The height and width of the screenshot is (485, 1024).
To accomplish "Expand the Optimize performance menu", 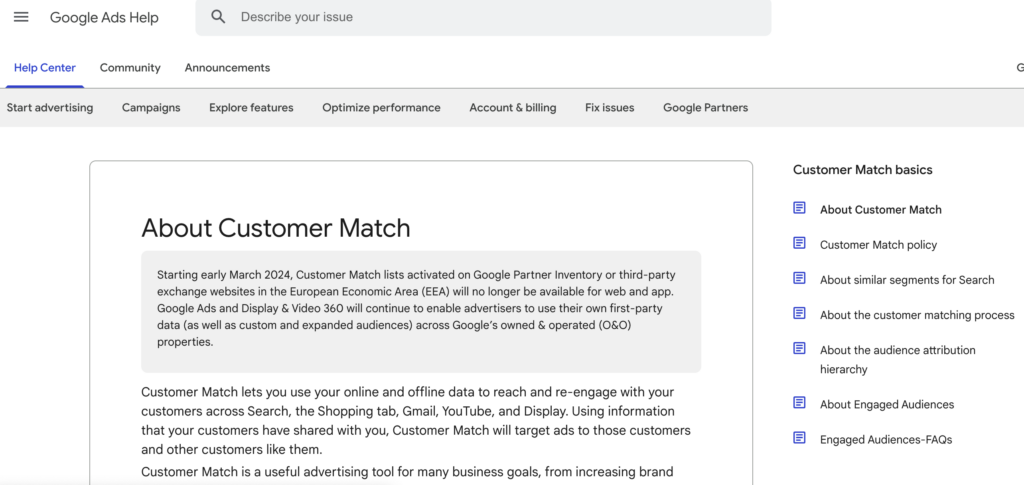I will (381, 108).
